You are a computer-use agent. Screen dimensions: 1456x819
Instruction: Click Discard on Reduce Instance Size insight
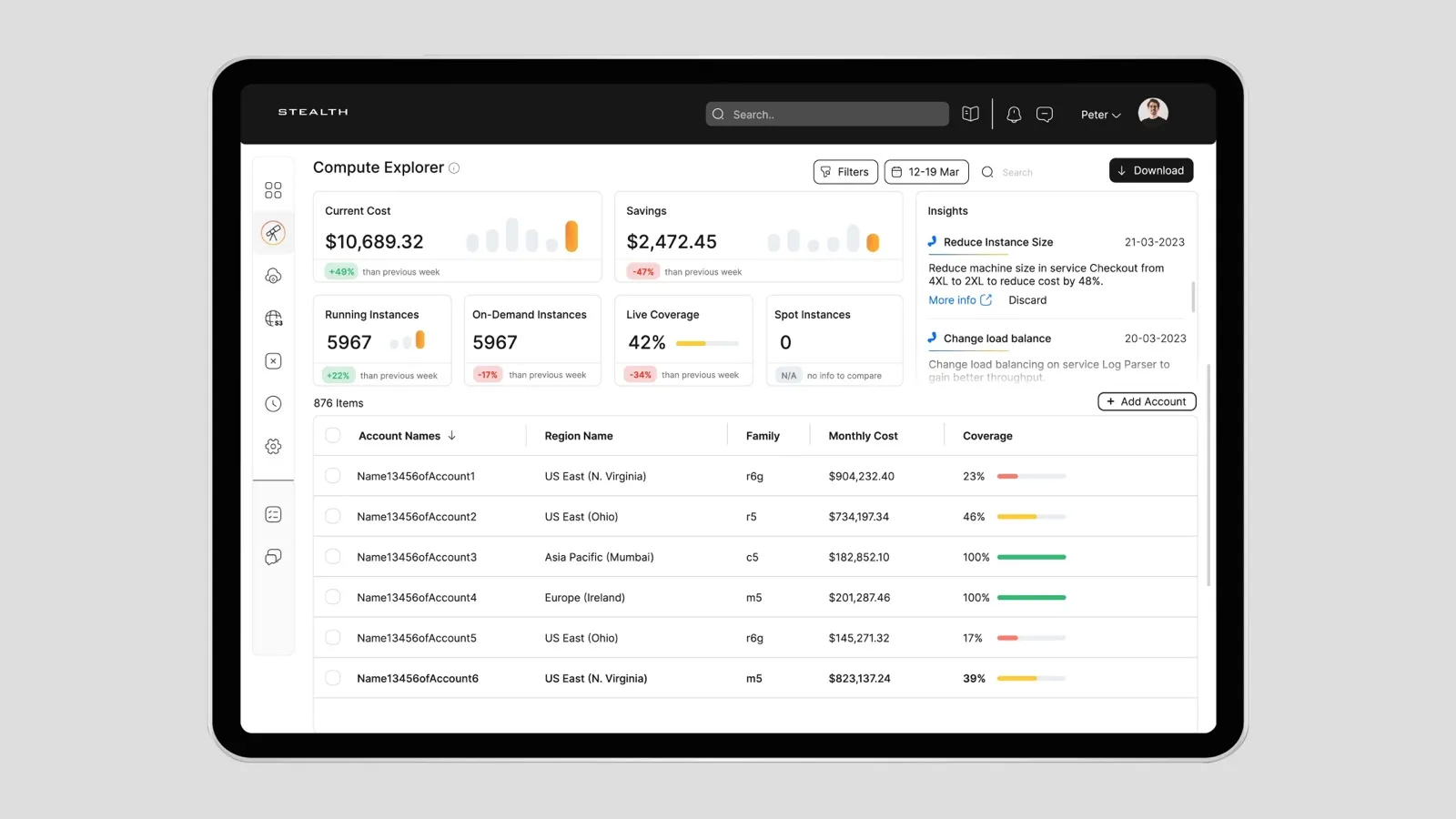tap(1027, 300)
